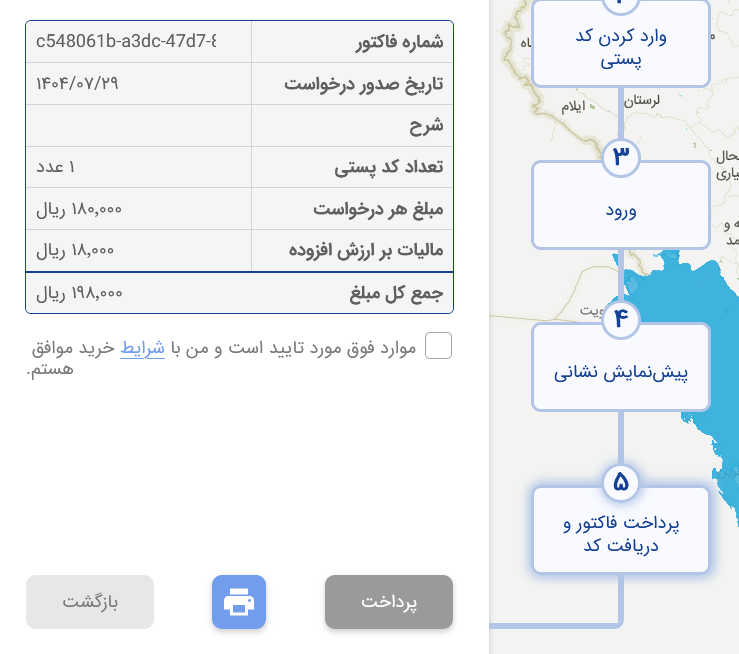
Task: Click the step 3 number circle
Action: click(x=620, y=157)
